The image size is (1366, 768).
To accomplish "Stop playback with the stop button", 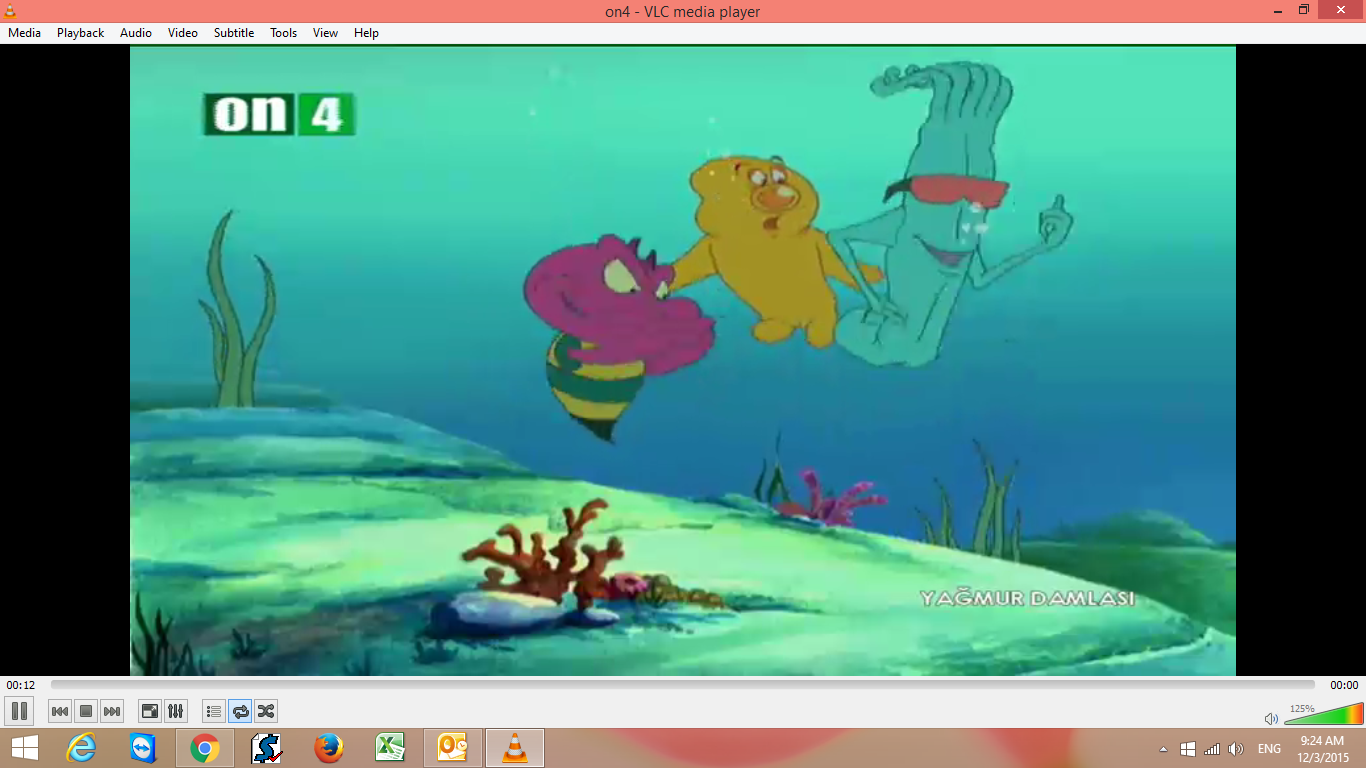I will 86,711.
